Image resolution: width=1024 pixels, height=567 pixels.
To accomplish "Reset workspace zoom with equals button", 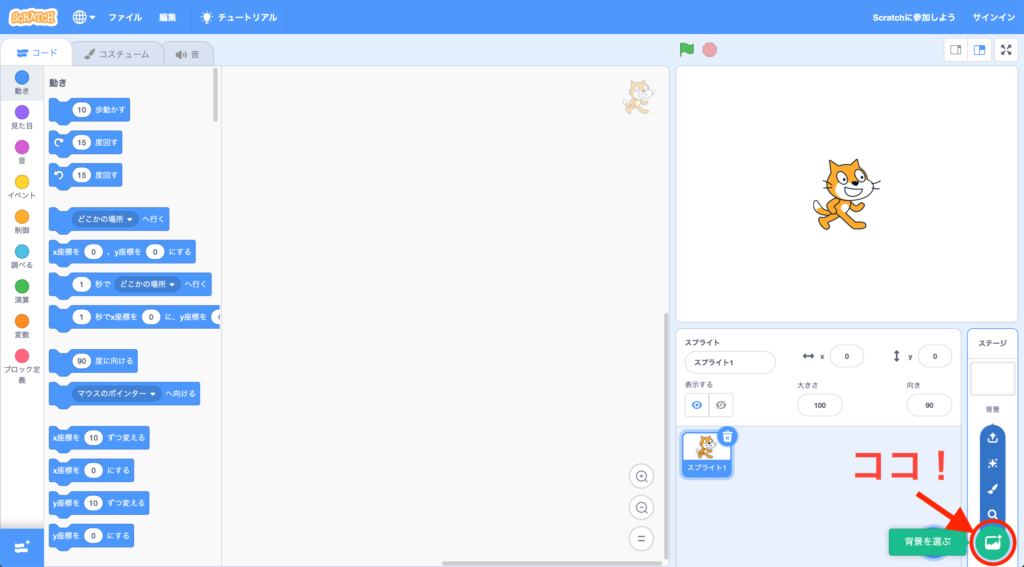I will coord(641,539).
